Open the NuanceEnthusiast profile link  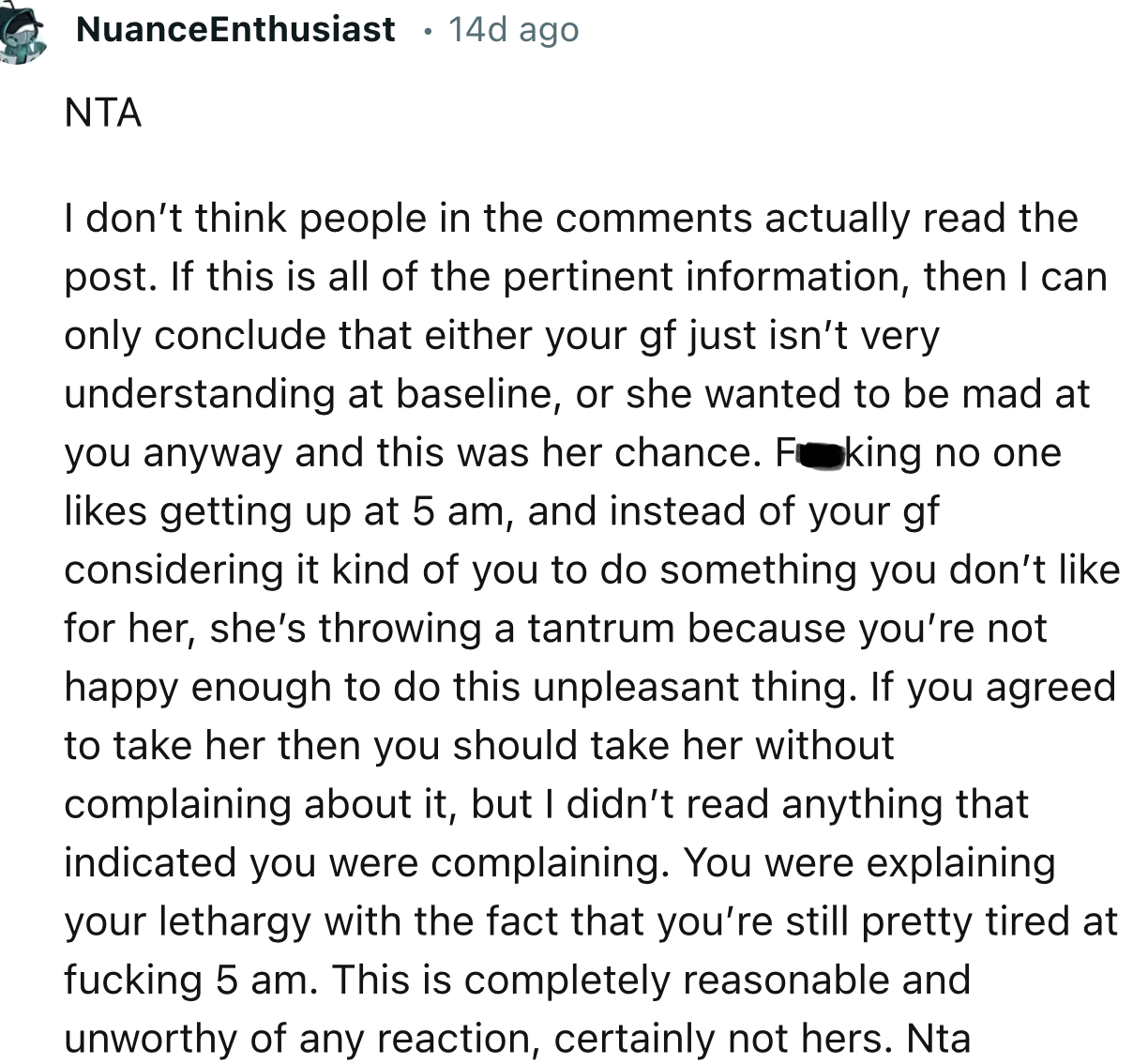click(235, 30)
